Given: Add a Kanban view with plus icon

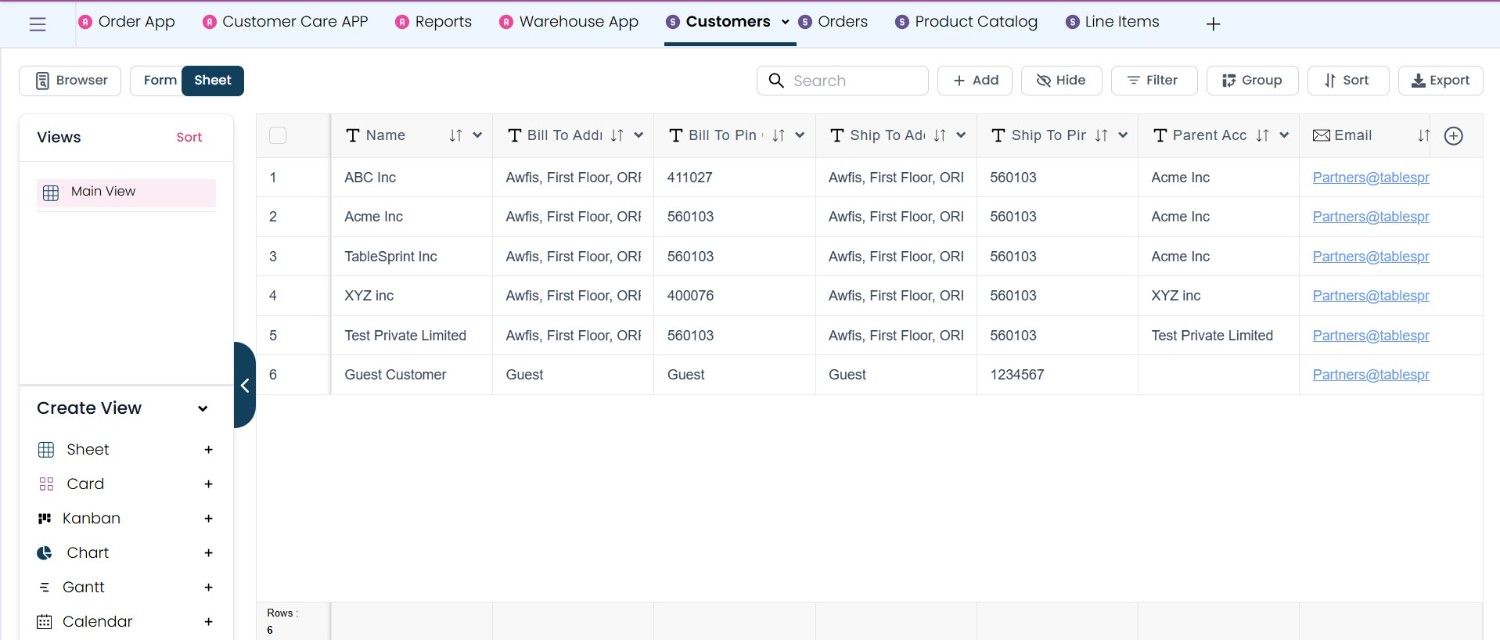Looking at the screenshot, I should click(209, 519).
